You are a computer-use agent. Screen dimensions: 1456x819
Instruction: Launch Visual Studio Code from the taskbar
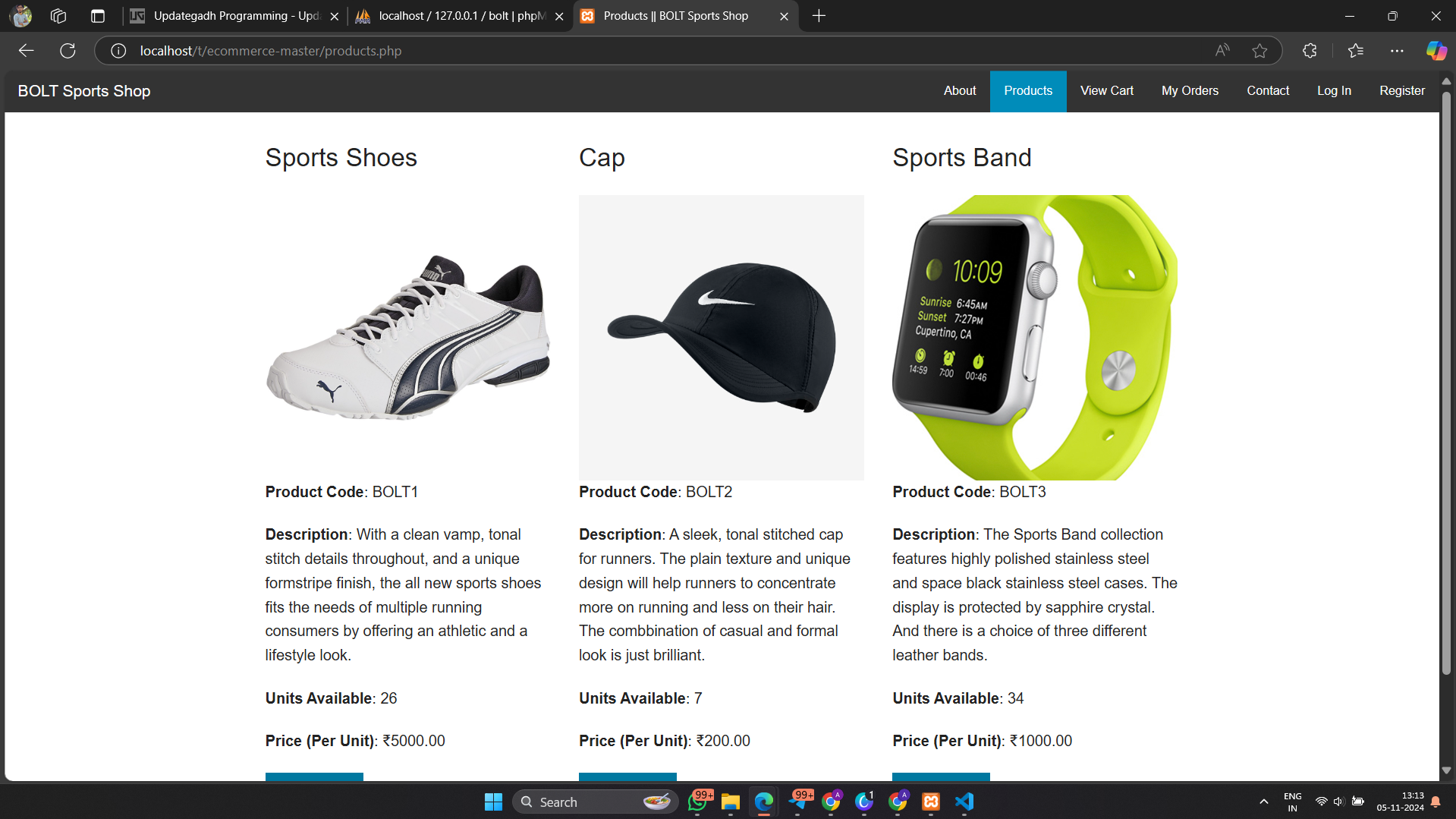(964, 802)
